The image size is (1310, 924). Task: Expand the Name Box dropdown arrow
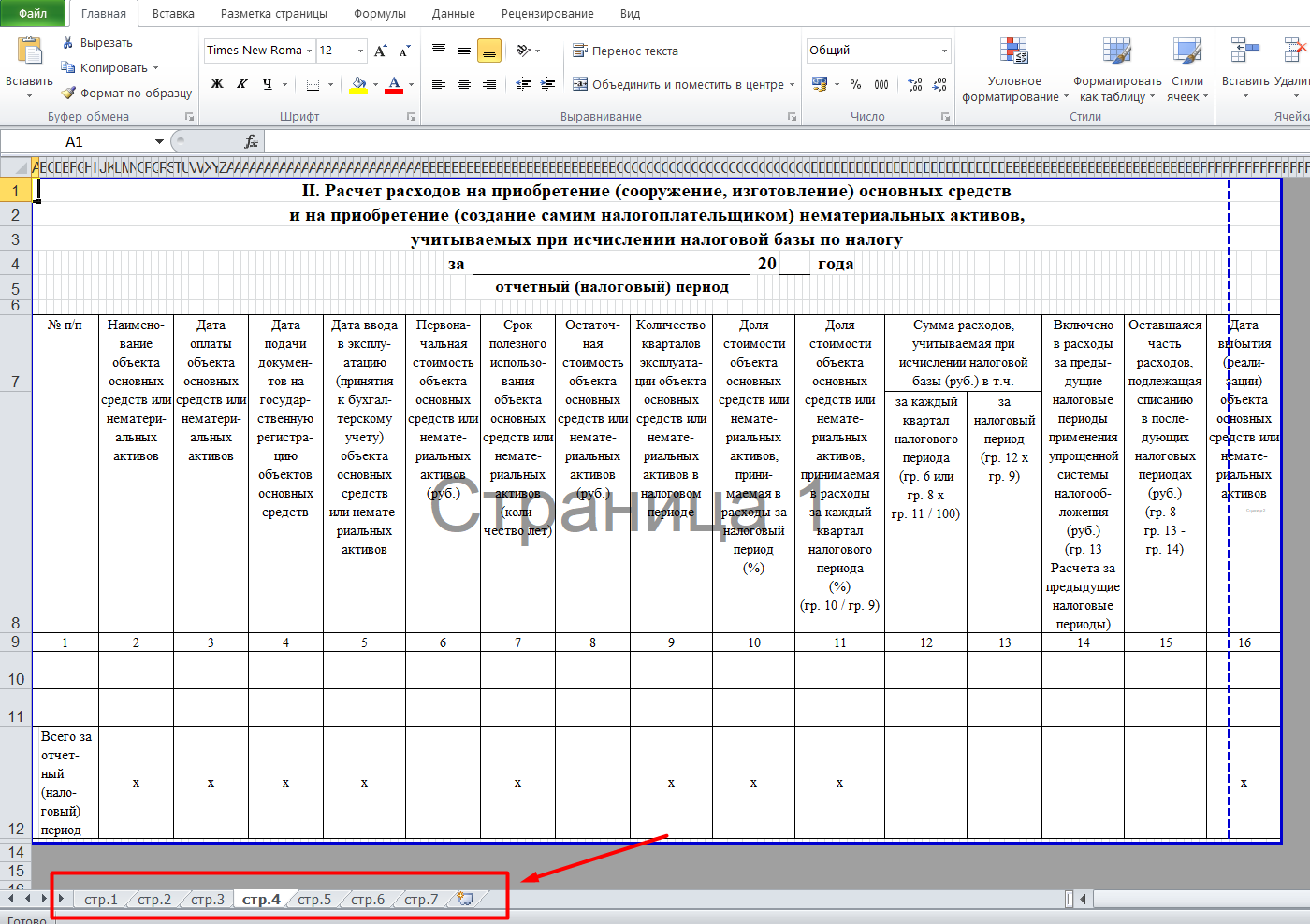click(x=159, y=141)
